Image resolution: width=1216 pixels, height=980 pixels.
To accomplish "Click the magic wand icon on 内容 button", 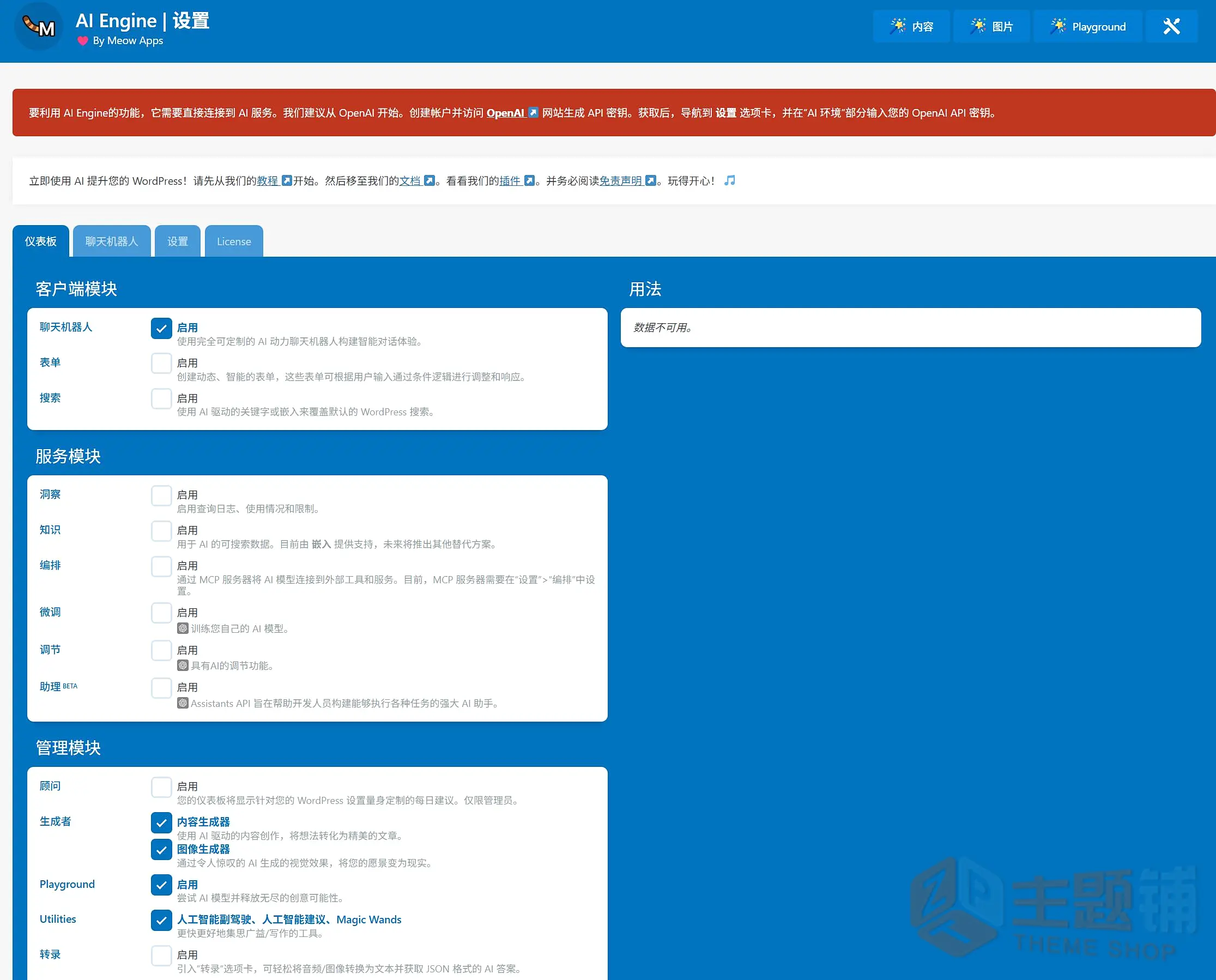I will click(x=898, y=26).
